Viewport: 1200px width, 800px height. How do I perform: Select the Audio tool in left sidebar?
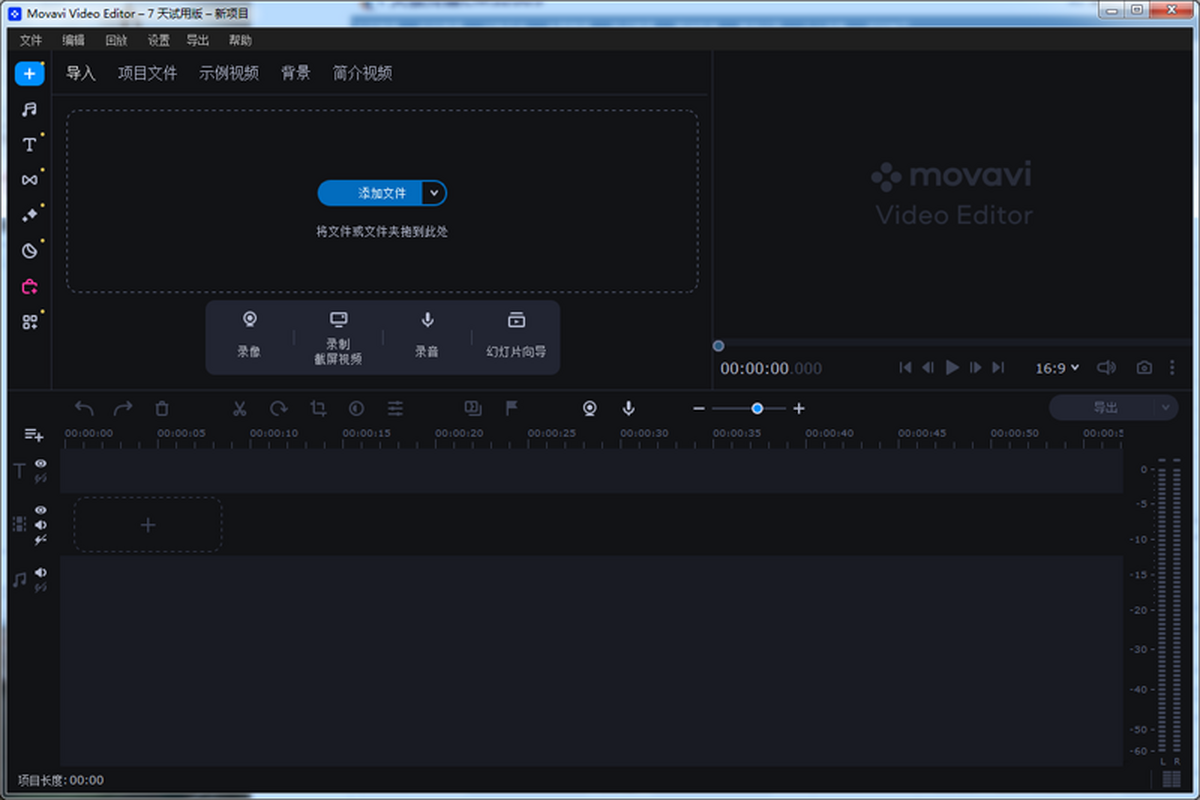click(x=29, y=109)
